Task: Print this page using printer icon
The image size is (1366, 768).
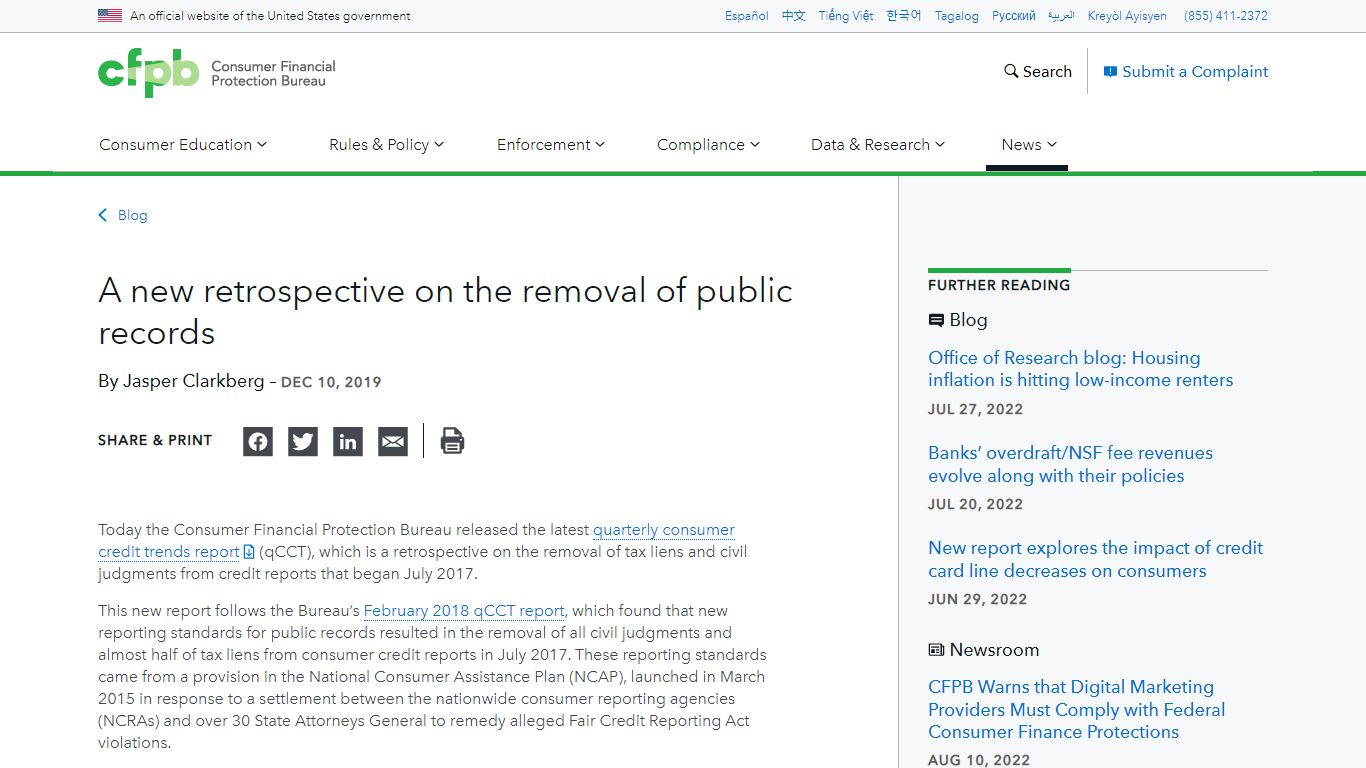Action: (x=452, y=441)
